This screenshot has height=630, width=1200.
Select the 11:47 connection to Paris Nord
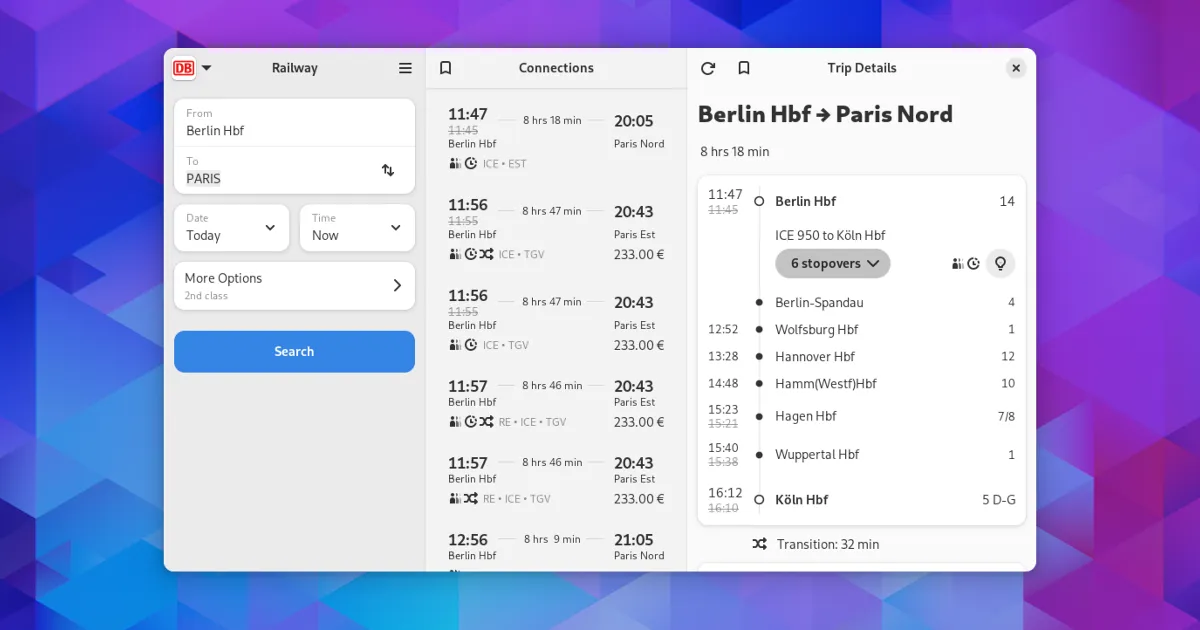[556, 136]
